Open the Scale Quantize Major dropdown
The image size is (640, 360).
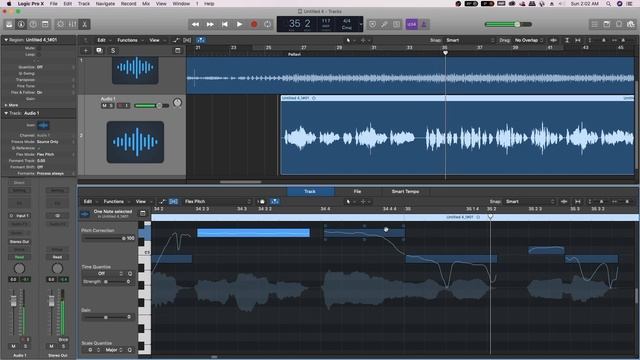(x=114, y=350)
